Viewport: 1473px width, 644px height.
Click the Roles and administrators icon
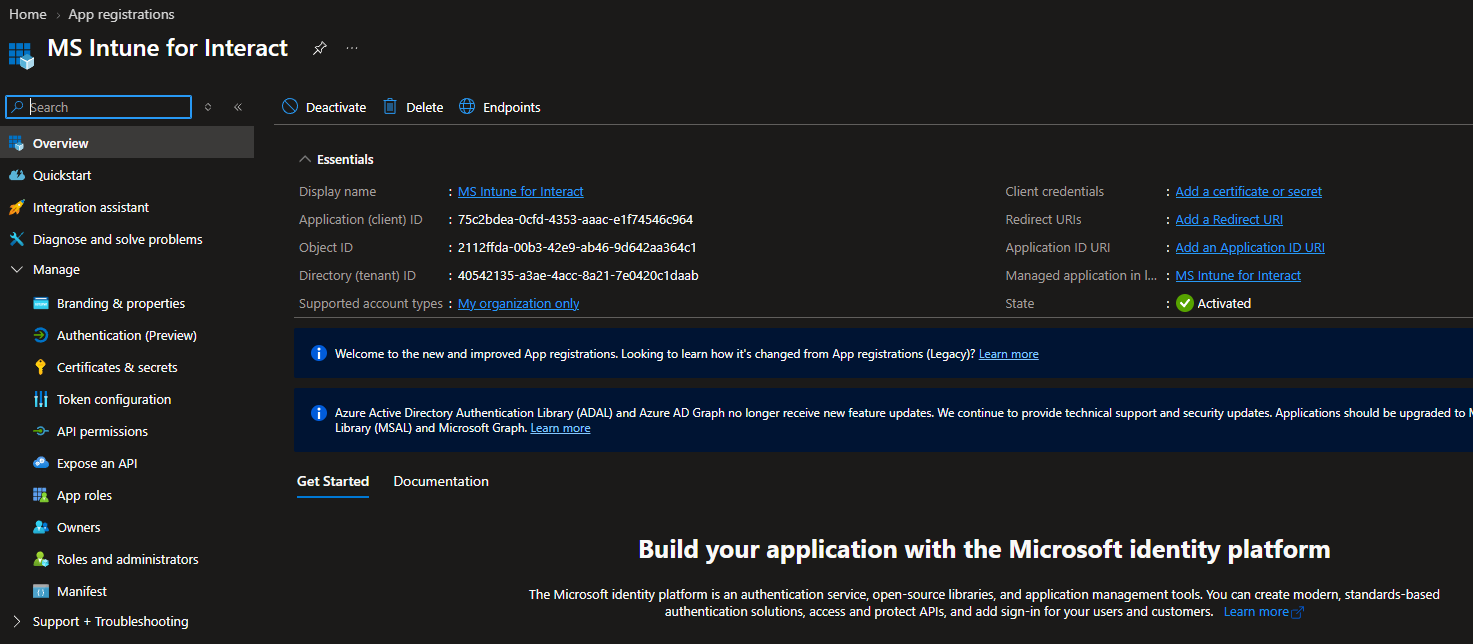click(x=41, y=559)
